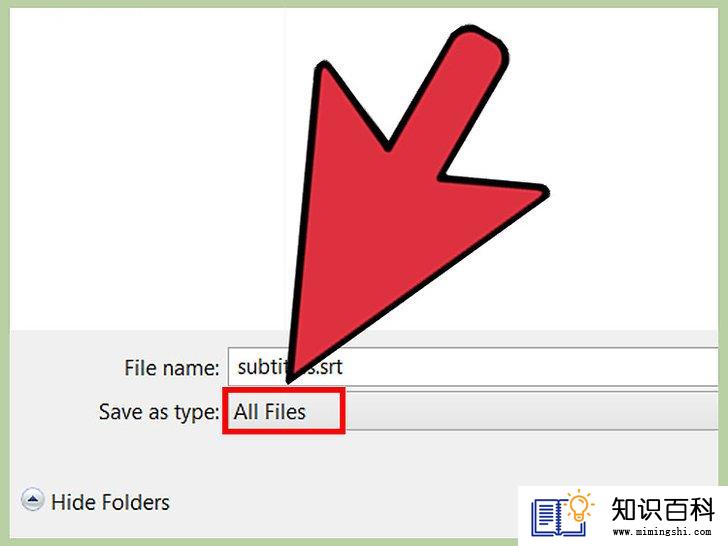Collapse the folder pane via Hide Folders
This screenshot has height=546, width=728.
(95, 501)
